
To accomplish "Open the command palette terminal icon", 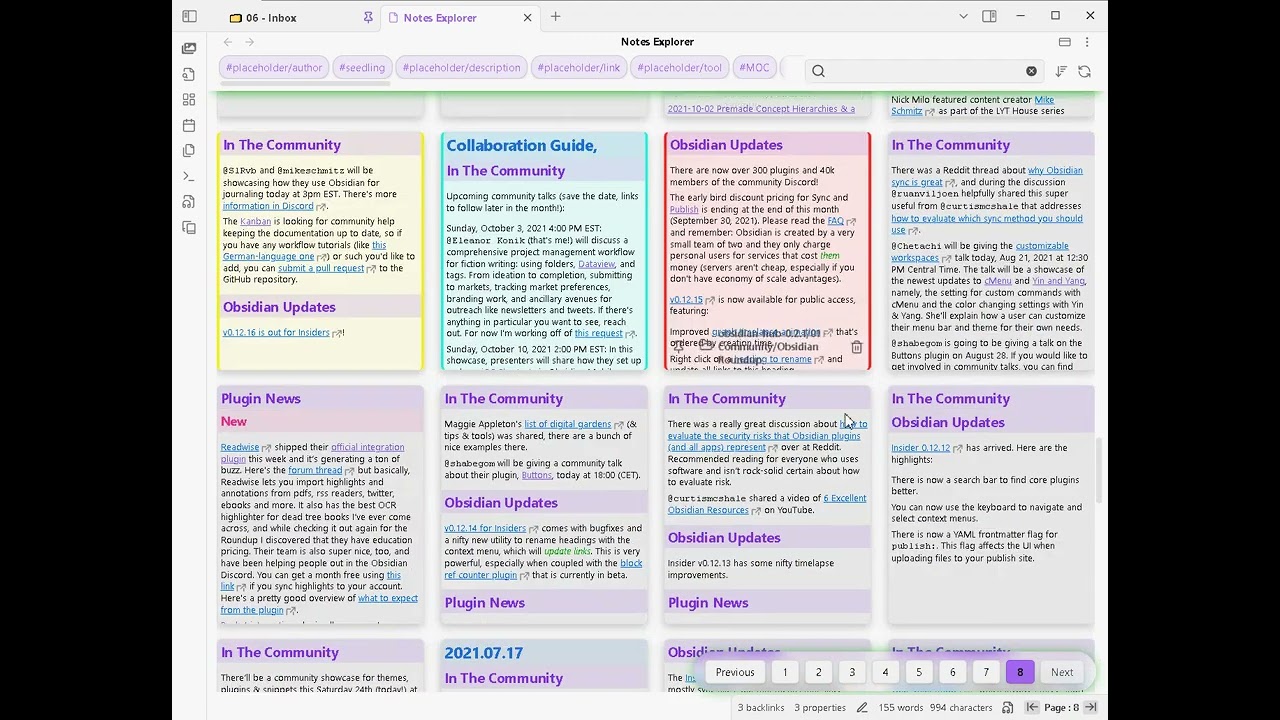I will click(x=189, y=177).
